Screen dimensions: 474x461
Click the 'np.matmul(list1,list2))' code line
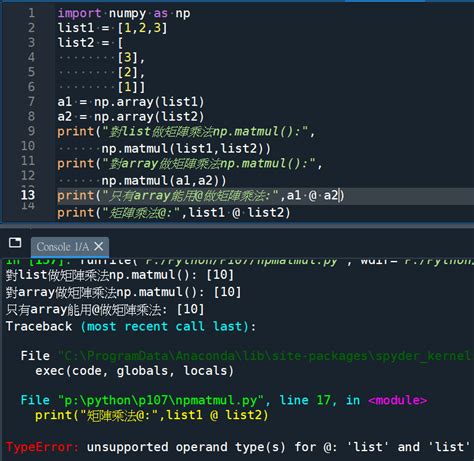click(x=186, y=148)
